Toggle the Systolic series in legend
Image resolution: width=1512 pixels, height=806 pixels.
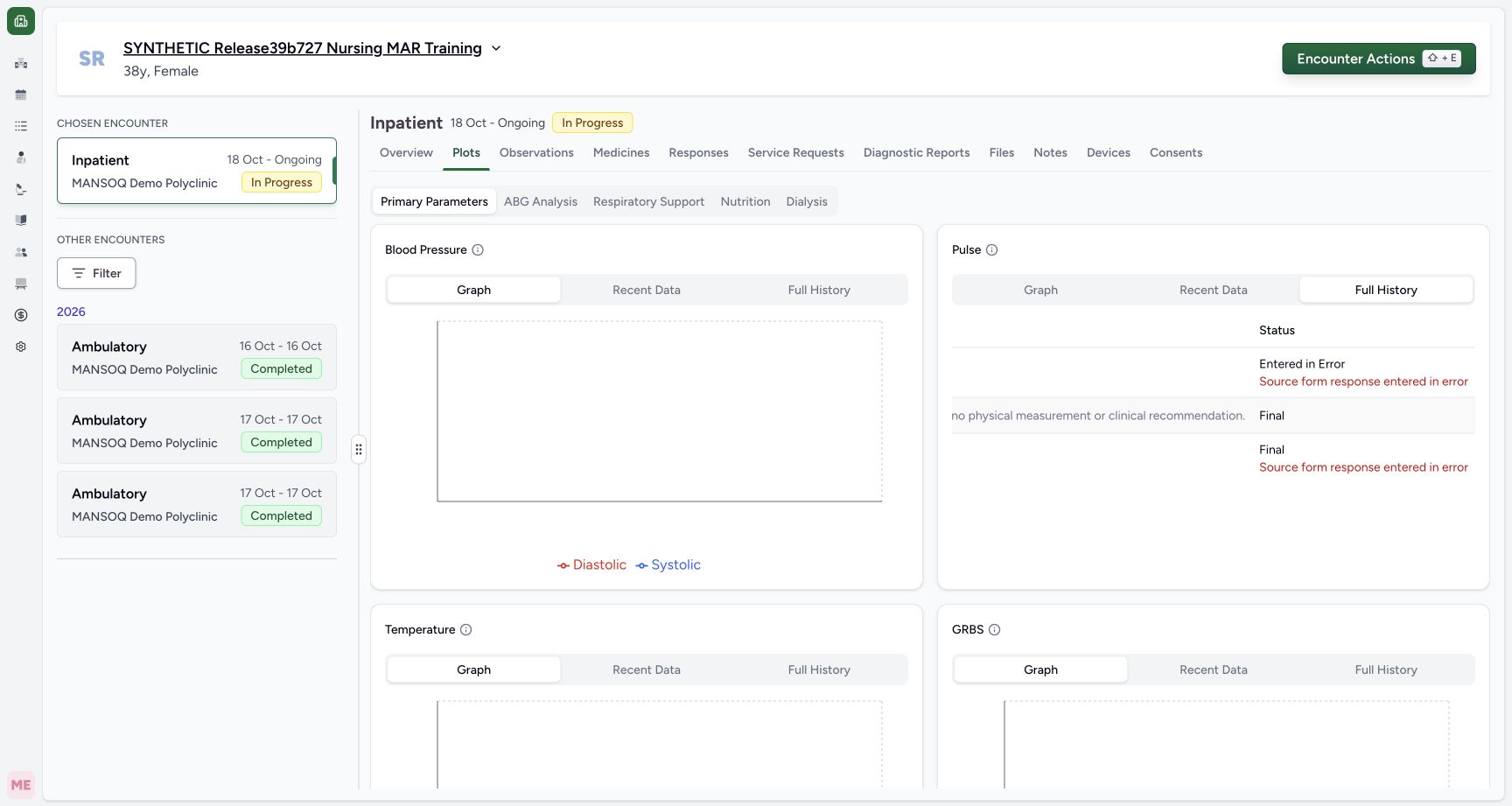tap(668, 565)
